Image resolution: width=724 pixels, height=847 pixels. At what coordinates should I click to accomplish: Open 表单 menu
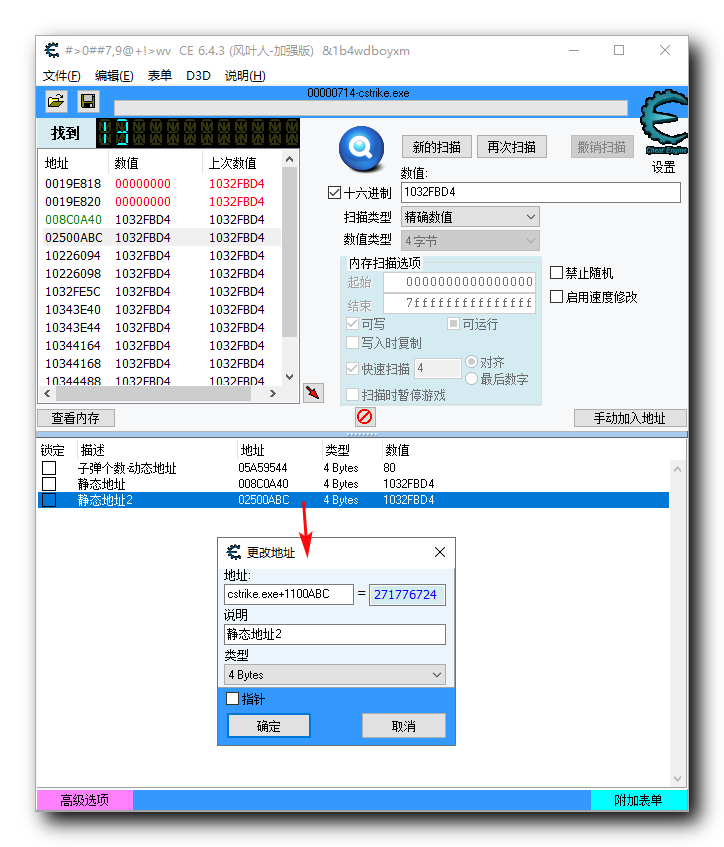pos(160,76)
